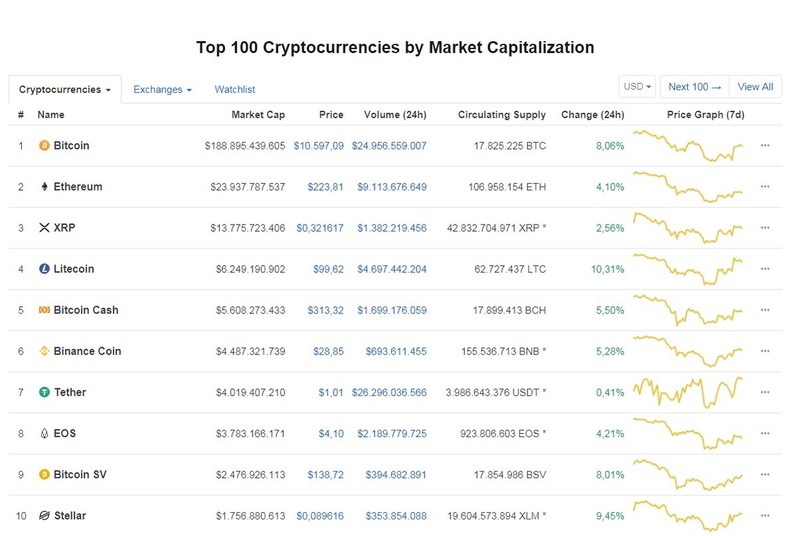The image size is (800, 536).
Task: Click the Stellar logo icon
Action: pyautogui.click(x=44, y=516)
